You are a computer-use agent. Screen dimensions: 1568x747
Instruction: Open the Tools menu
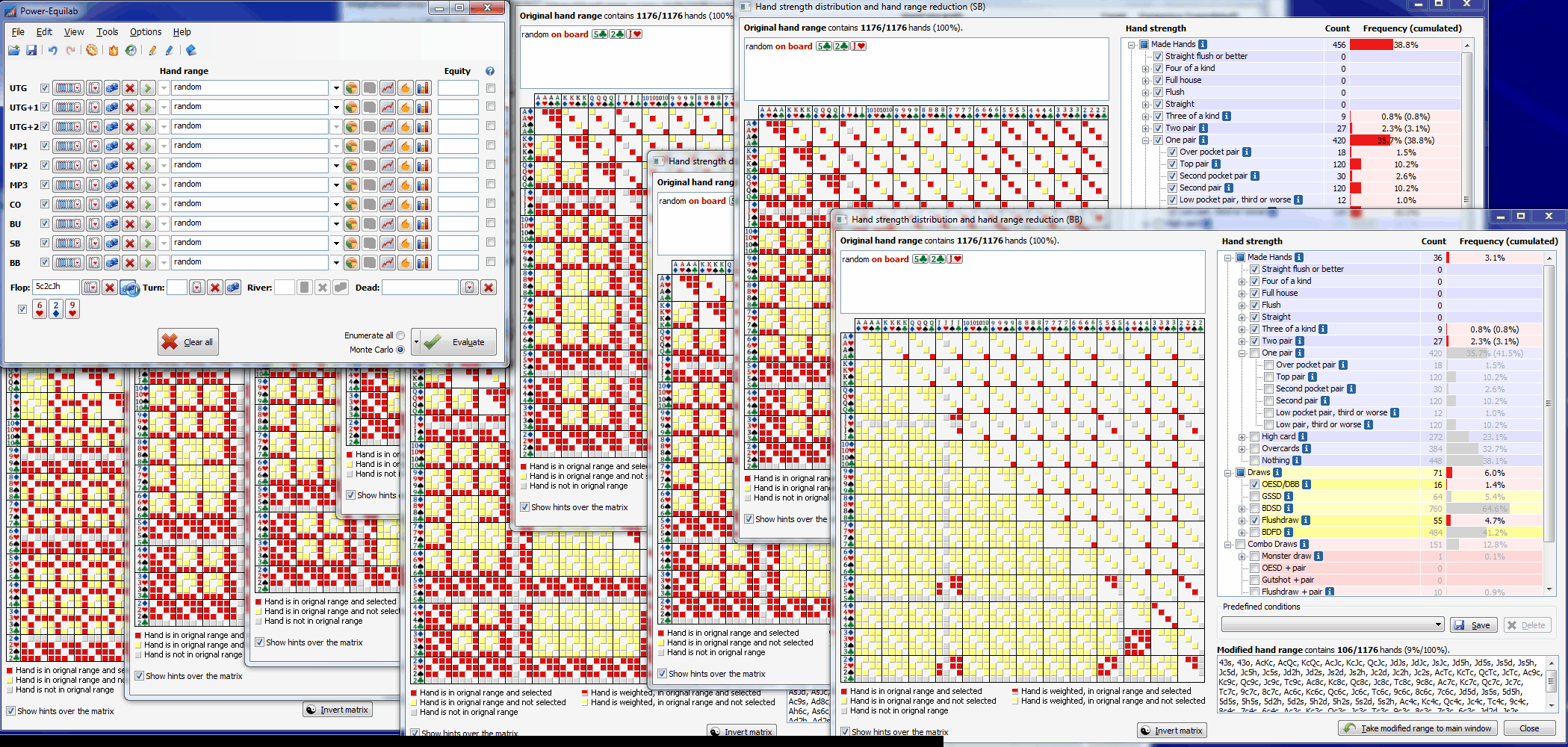point(108,32)
